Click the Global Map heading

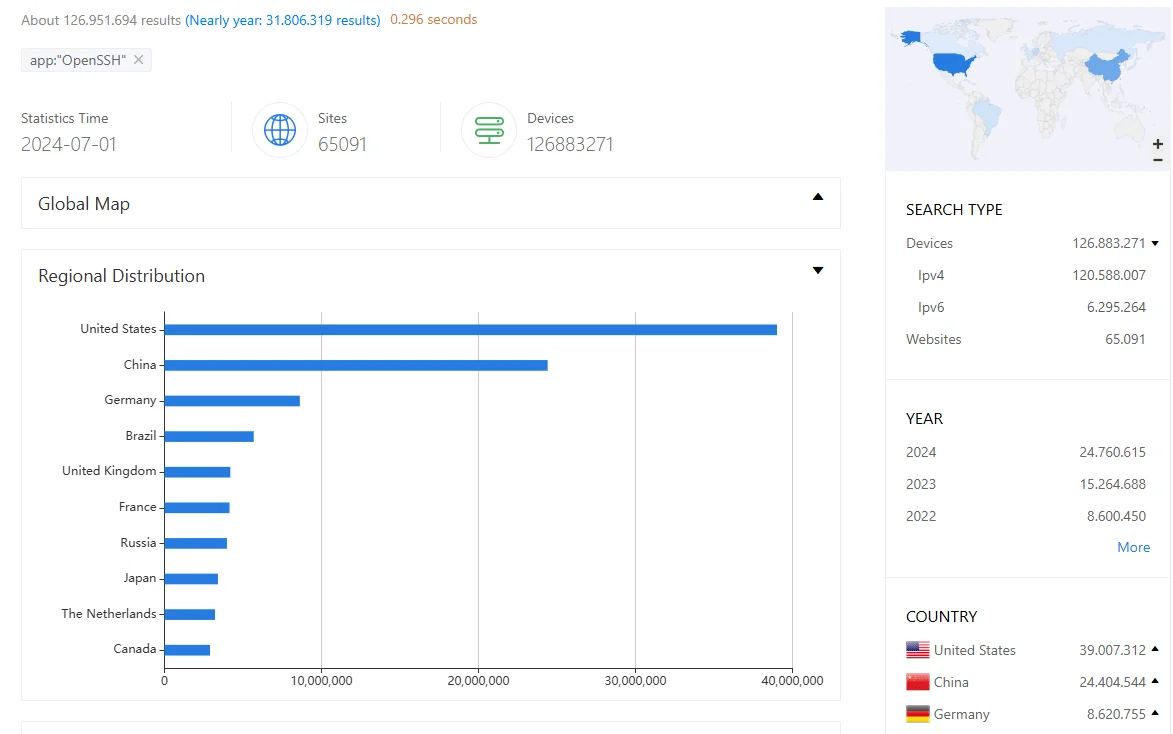point(84,204)
